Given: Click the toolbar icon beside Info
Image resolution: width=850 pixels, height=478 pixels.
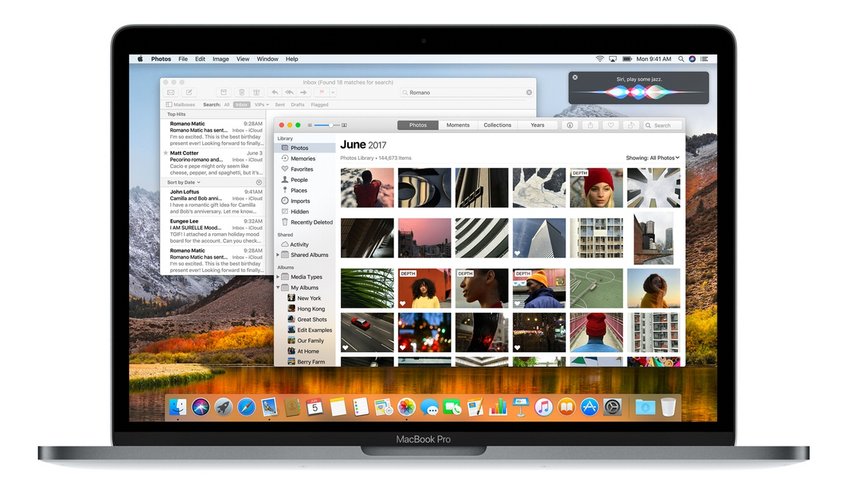Looking at the screenshot, I should (590, 125).
